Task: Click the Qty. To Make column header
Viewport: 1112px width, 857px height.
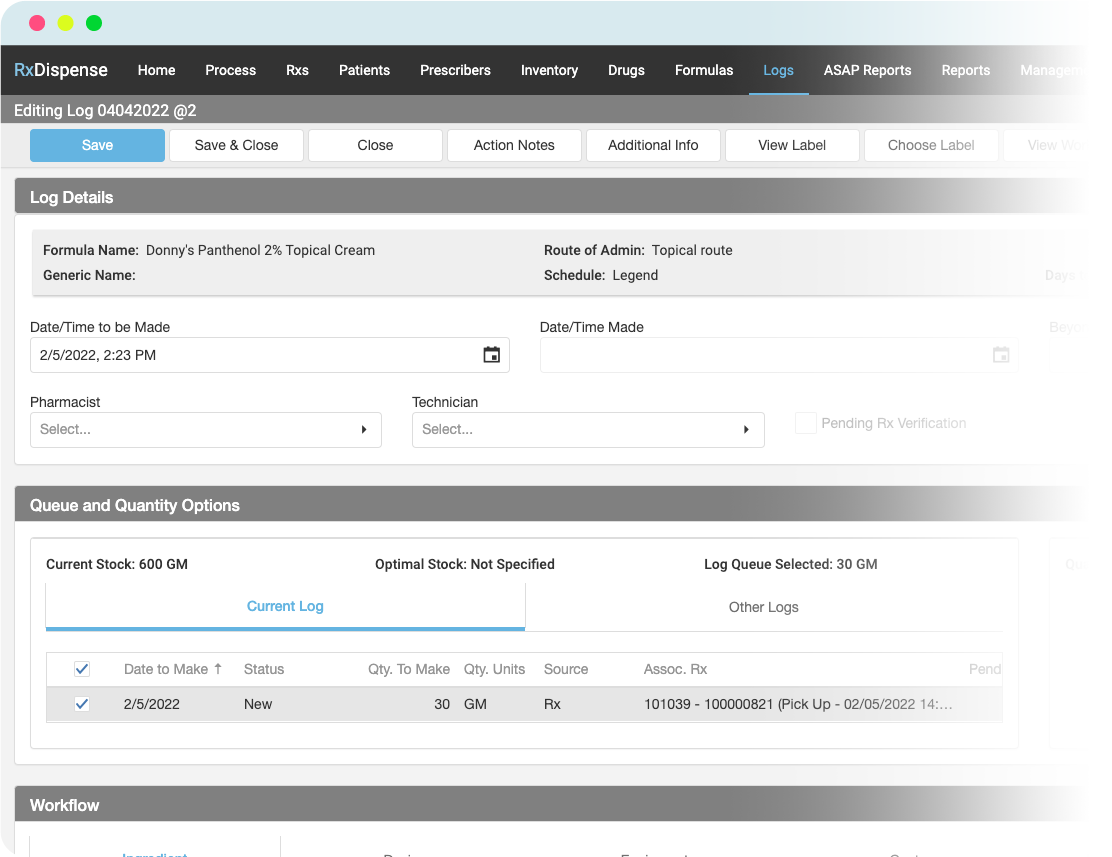Action: tap(408, 669)
